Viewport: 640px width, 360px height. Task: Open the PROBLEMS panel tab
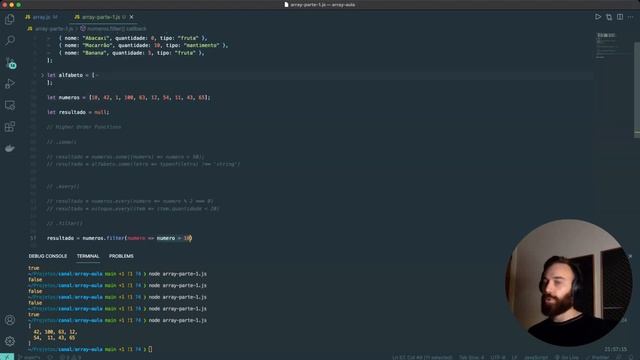coord(121,256)
